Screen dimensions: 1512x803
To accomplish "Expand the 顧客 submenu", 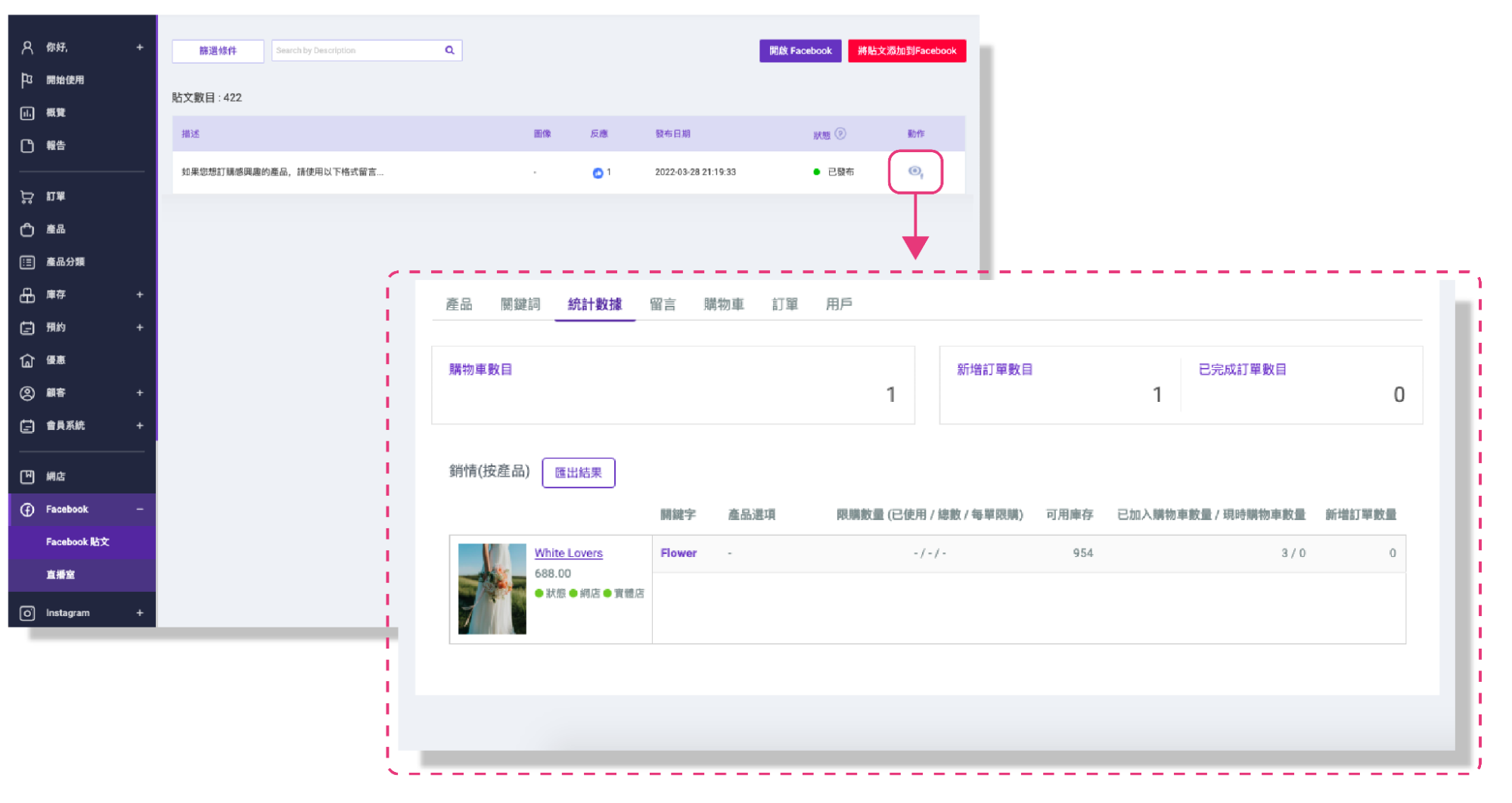I will coord(140,393).
